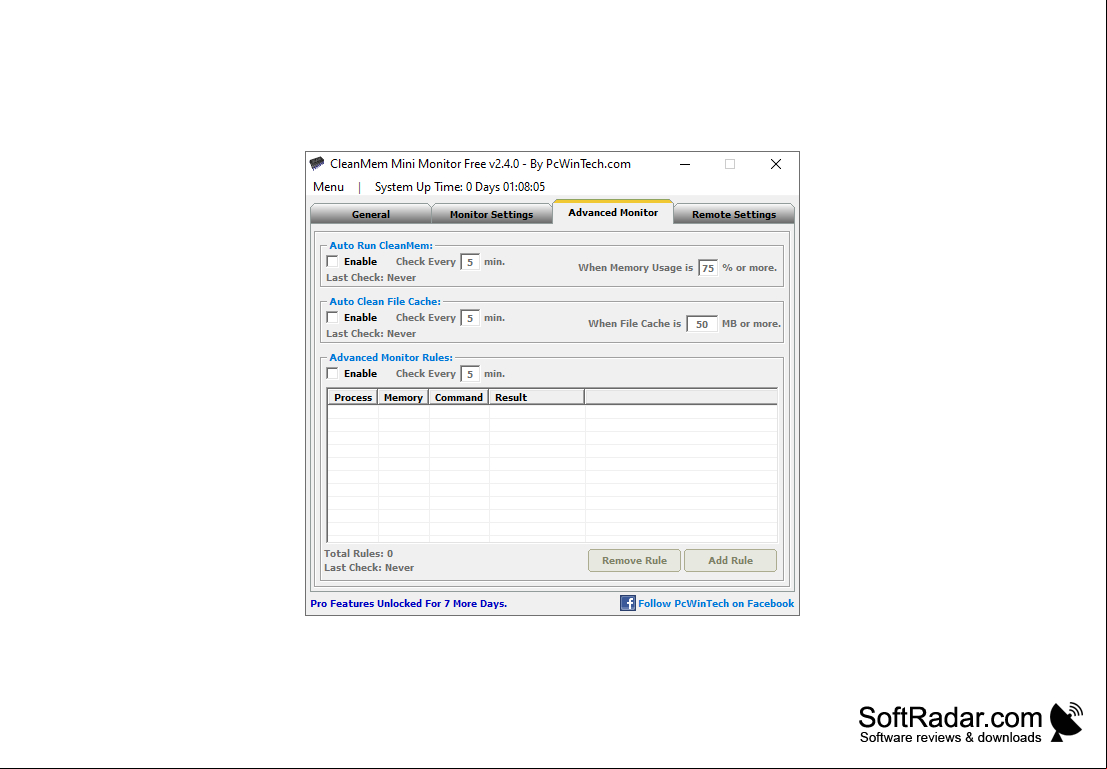Image resolution: width=1107 pixels, height=769 pixels.
Task: Click the Memory column header
Action: point(403,397)
